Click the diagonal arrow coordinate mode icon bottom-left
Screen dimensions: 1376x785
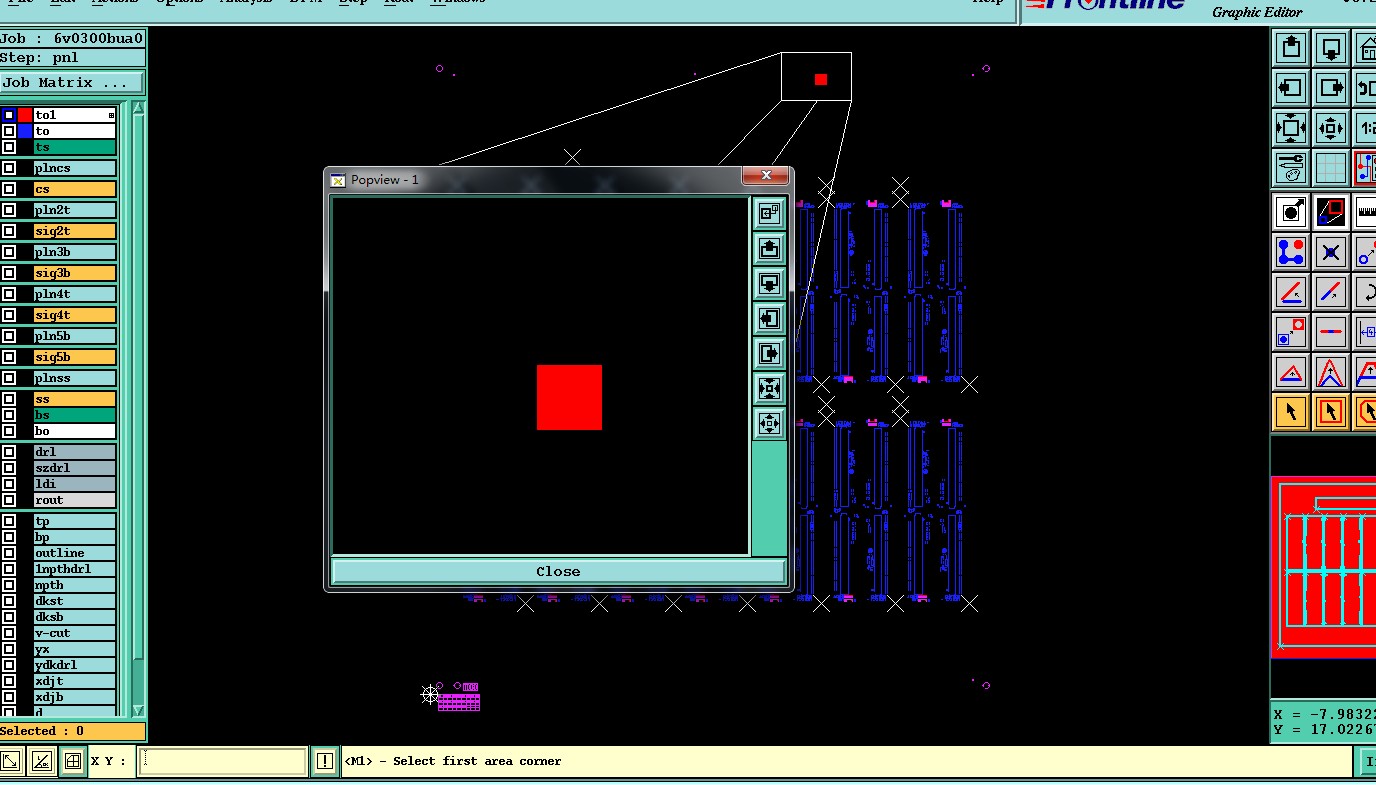12,761
